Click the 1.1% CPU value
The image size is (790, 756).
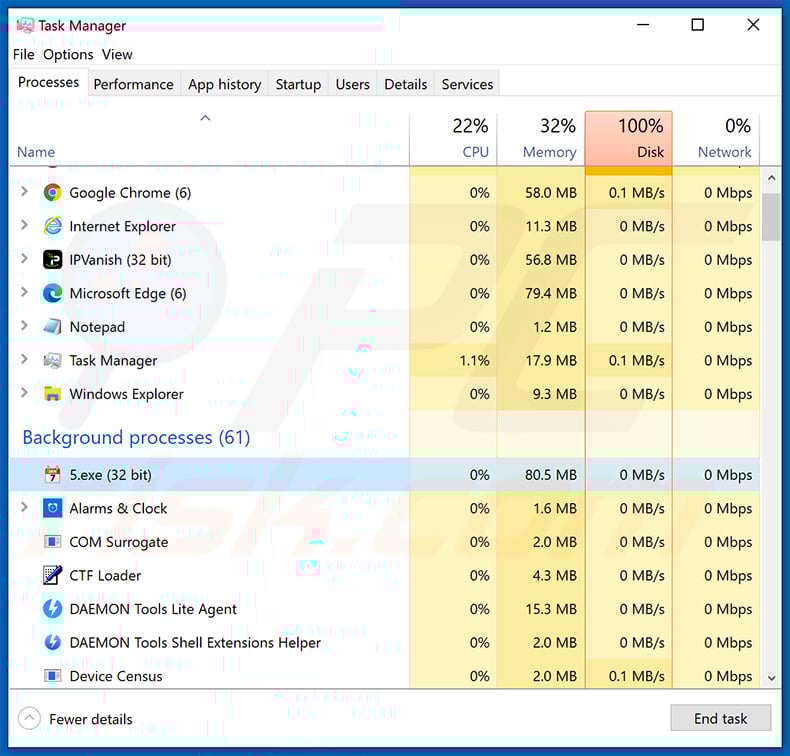pyautogui.click(x=474, y=361)
